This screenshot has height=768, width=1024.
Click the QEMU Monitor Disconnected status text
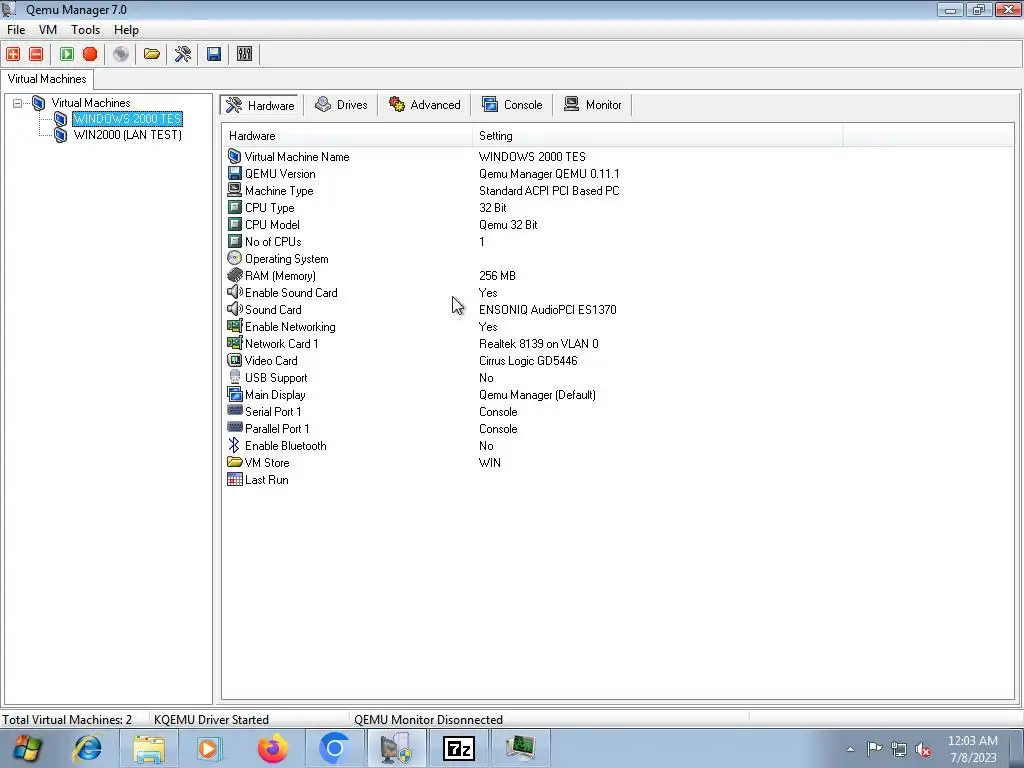point(428,719)
